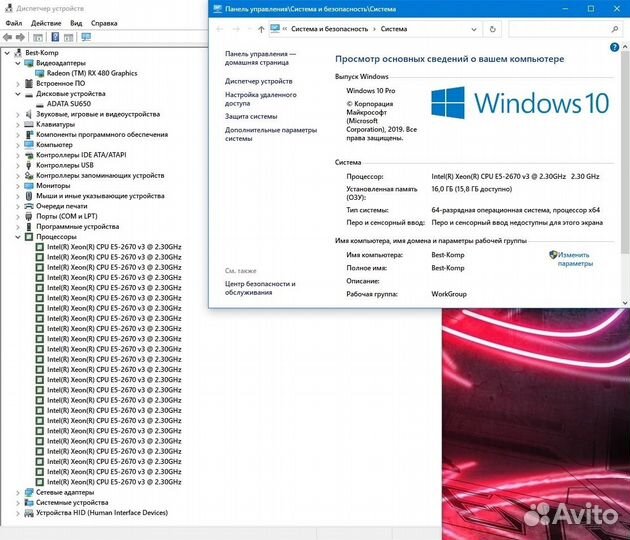
Task: Expand the Встроенное ПО category
Action: click(x=18, y=84)
